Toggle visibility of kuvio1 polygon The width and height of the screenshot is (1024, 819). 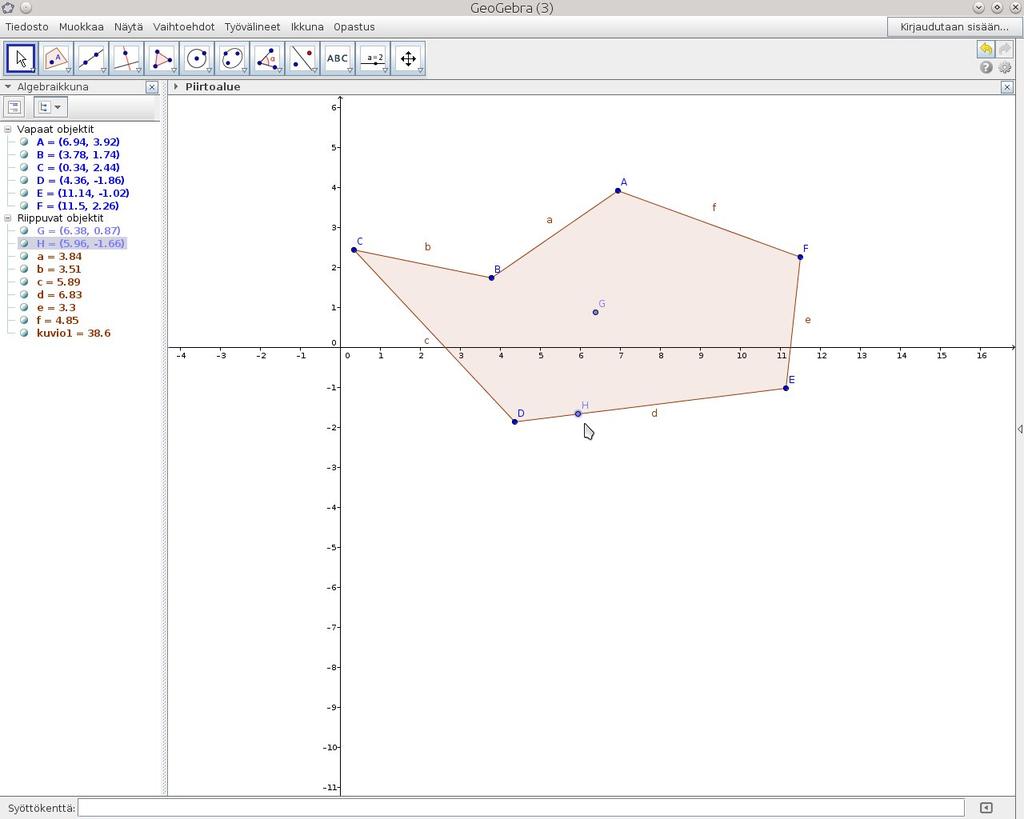[24, 333]
